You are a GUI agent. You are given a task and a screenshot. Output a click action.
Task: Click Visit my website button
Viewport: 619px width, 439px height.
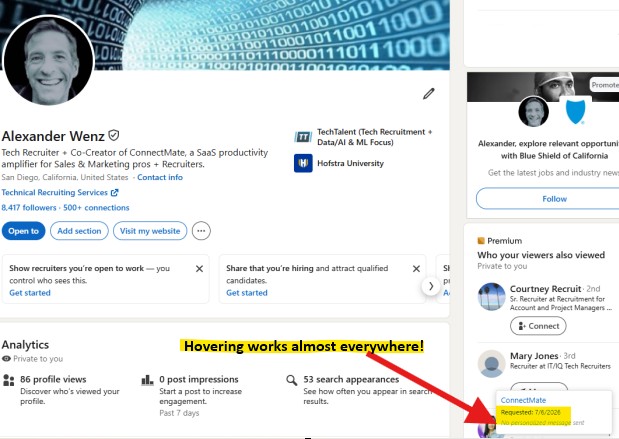point(150,231)
